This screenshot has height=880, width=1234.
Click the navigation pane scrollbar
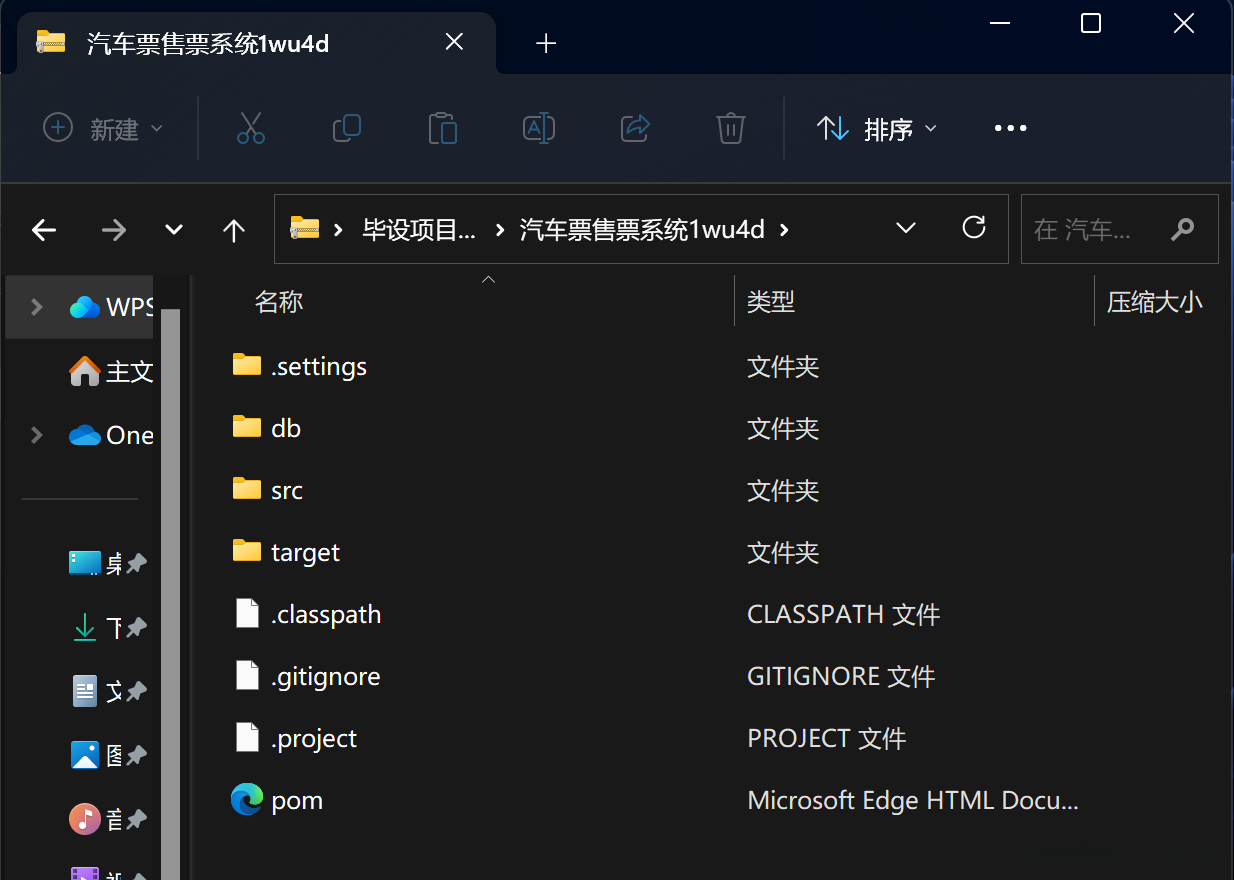pyautogui.click(x=170, y=594)
